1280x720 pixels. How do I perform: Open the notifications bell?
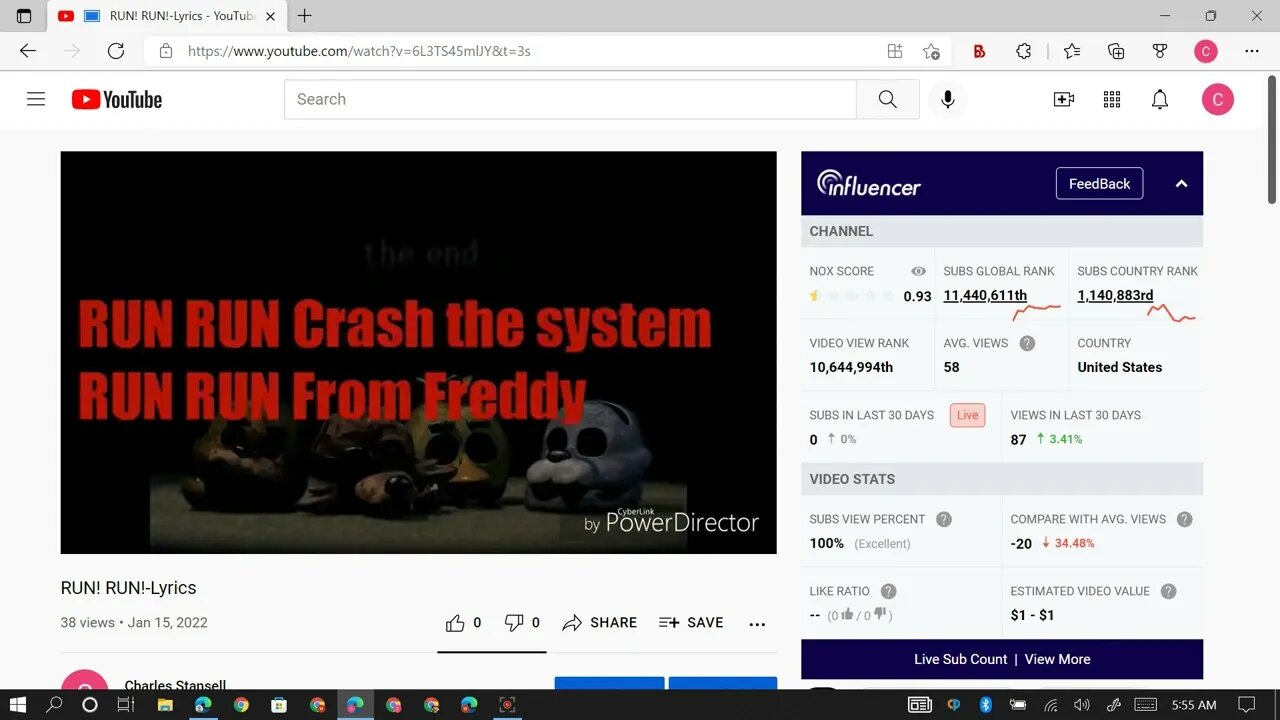(1160, 99)
